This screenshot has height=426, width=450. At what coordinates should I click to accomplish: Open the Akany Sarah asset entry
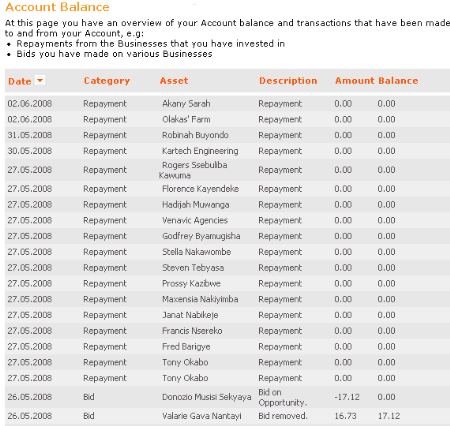click(x=186, y=104)
